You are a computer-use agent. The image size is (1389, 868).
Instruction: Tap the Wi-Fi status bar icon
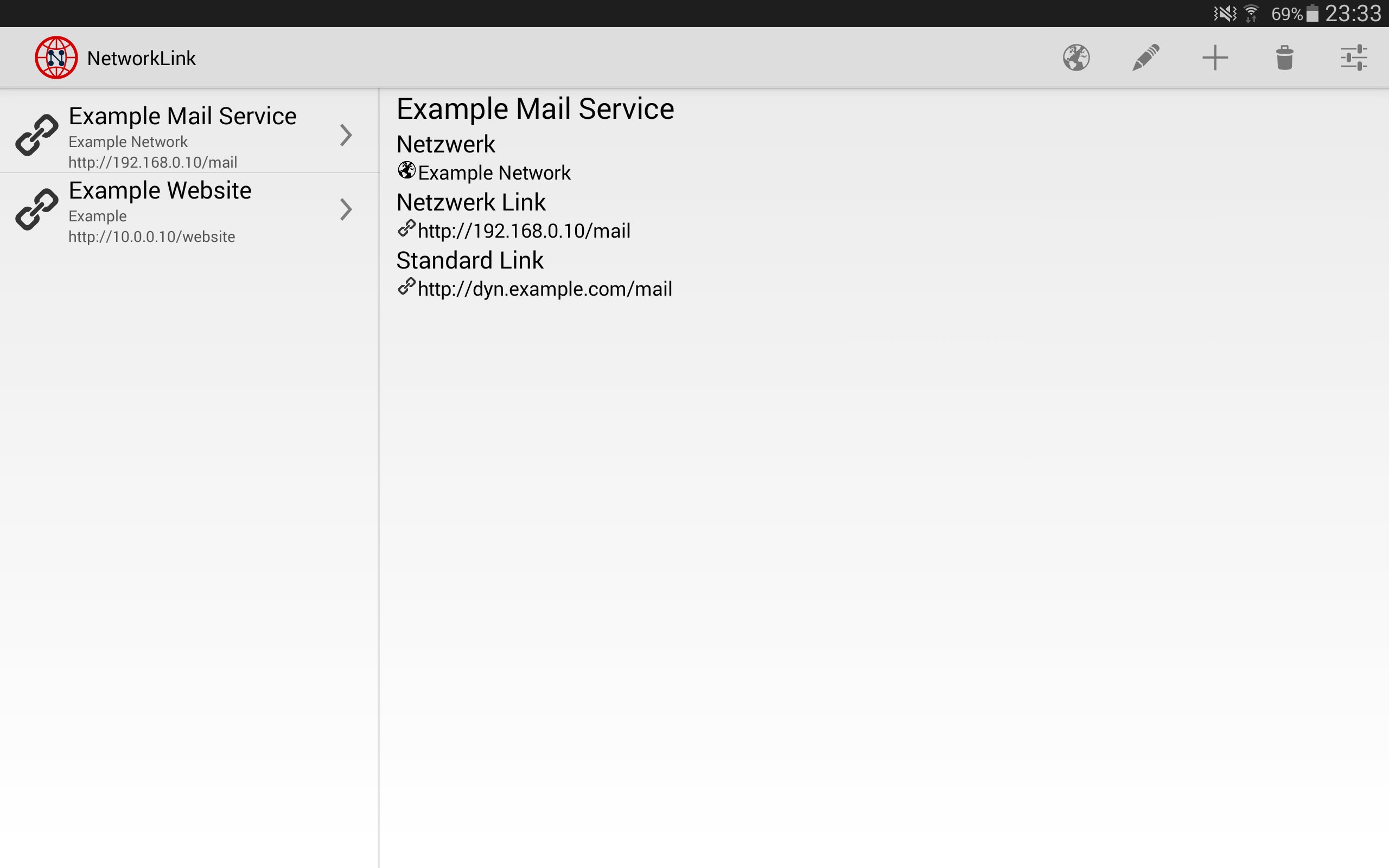tap(1251, 13)
